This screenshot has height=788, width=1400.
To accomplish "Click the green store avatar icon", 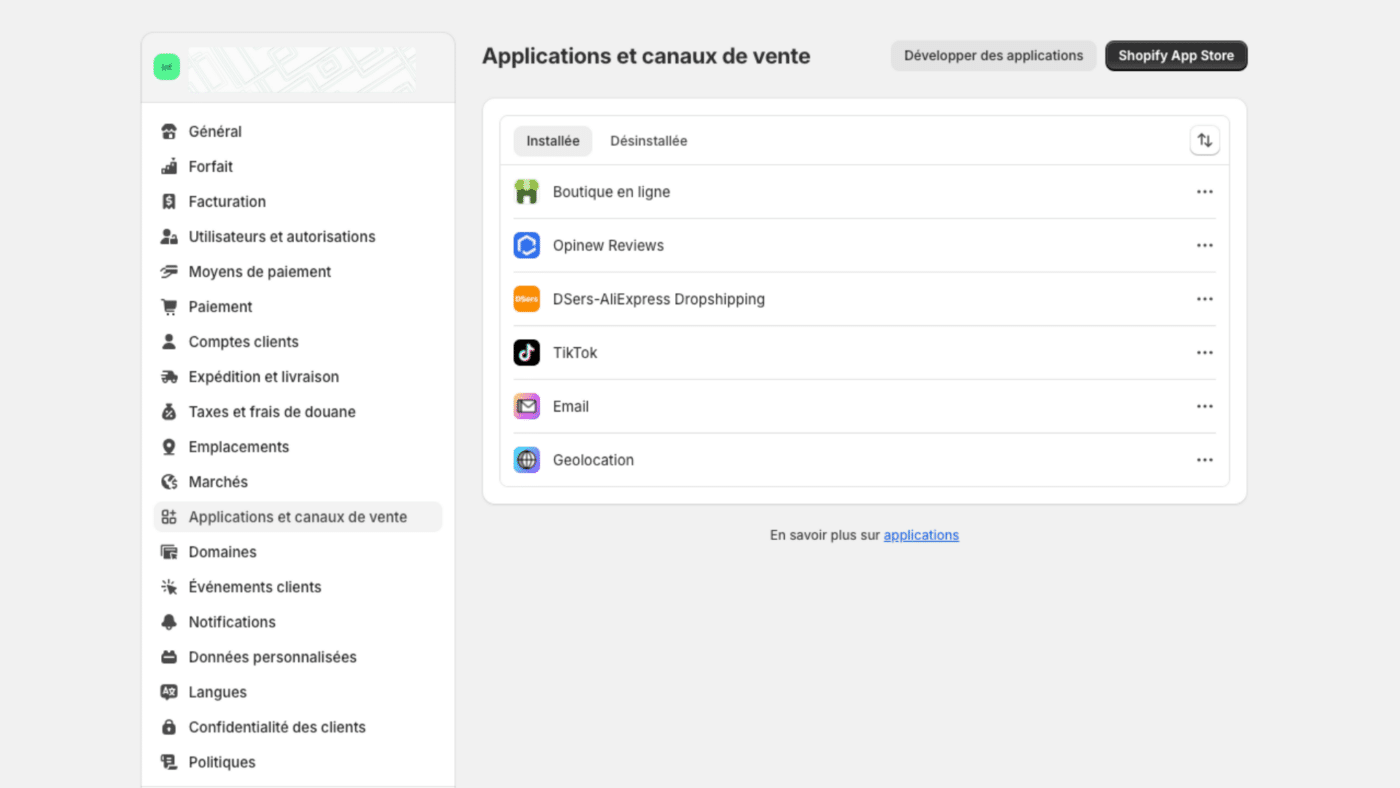I will (x=166, y=67).
